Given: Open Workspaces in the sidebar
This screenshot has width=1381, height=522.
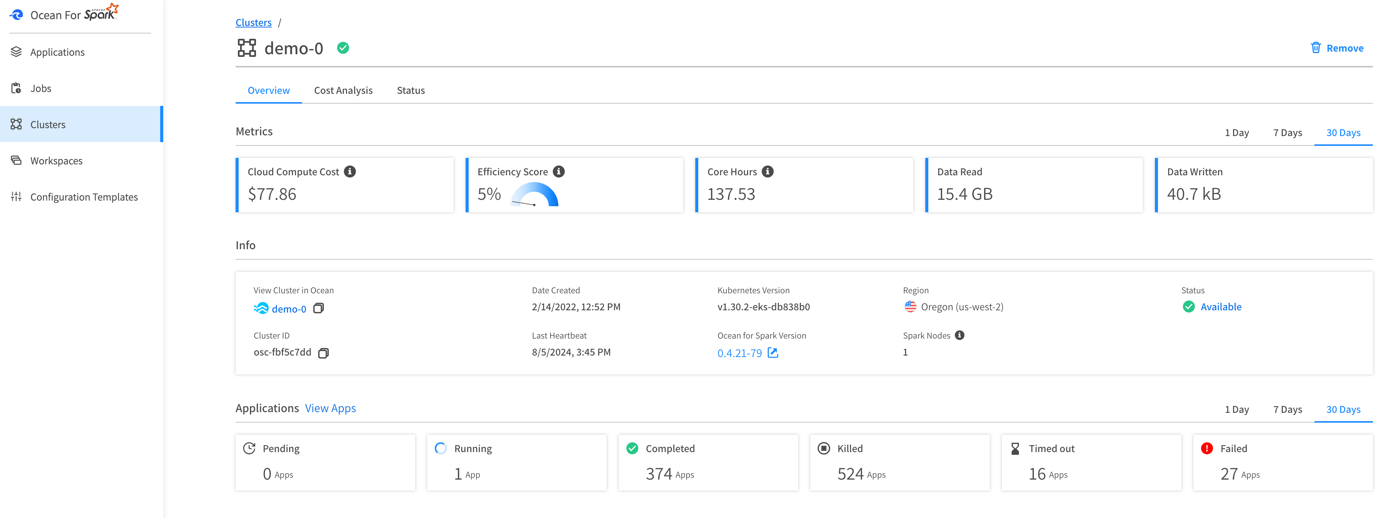Looking at the screenshot, I should tap(81, 160).
